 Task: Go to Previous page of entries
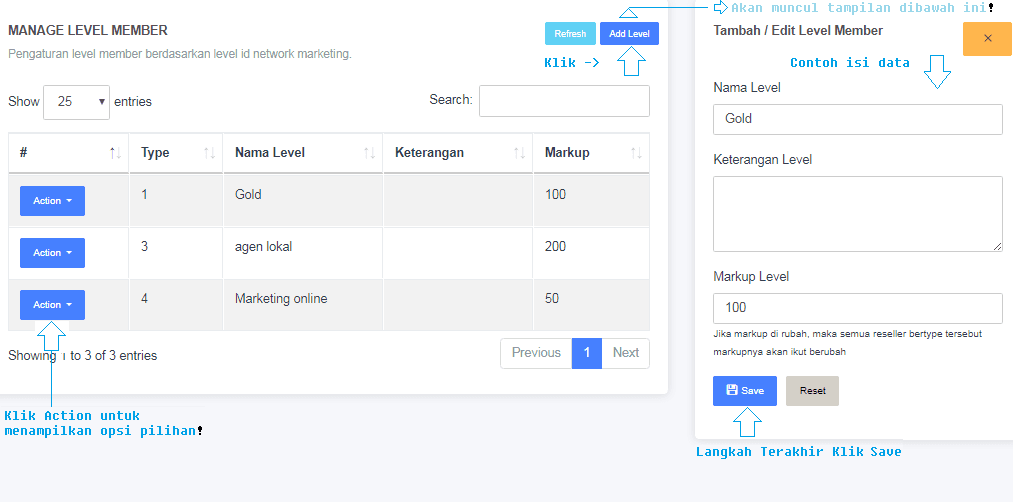pyautogui.click(x=536, y=353)
